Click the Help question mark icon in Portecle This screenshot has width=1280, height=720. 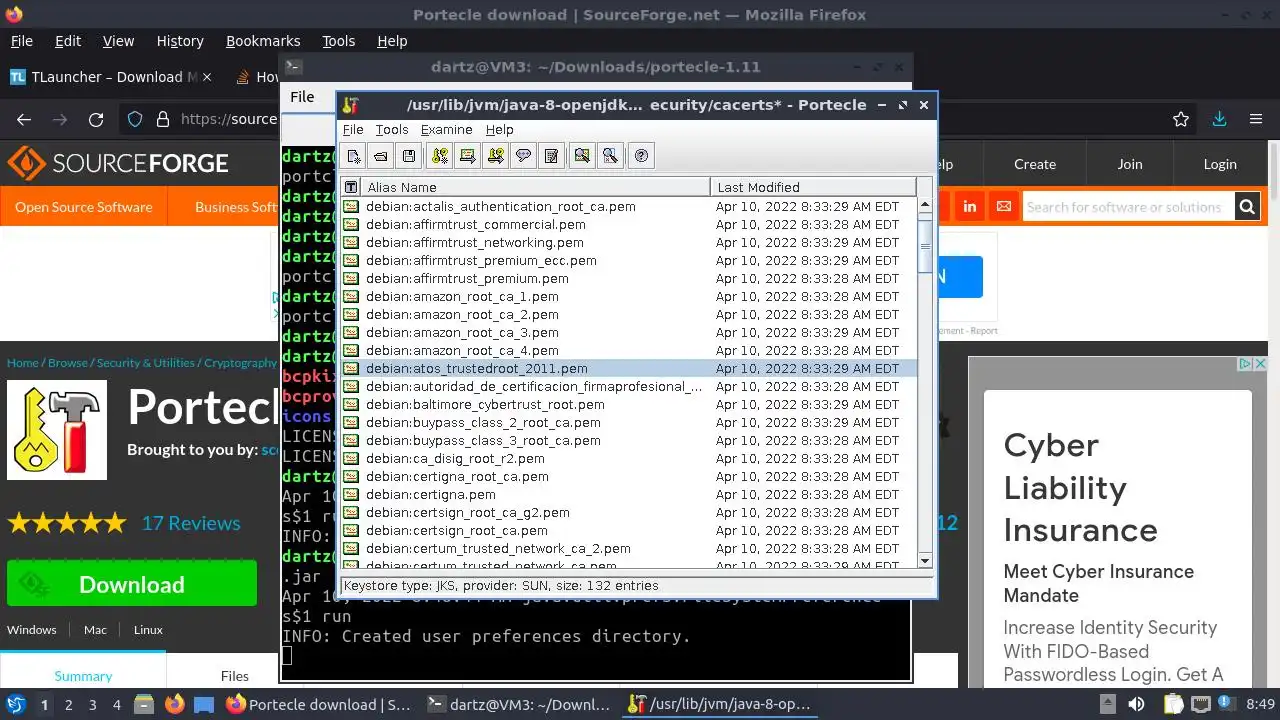[642, 156]
